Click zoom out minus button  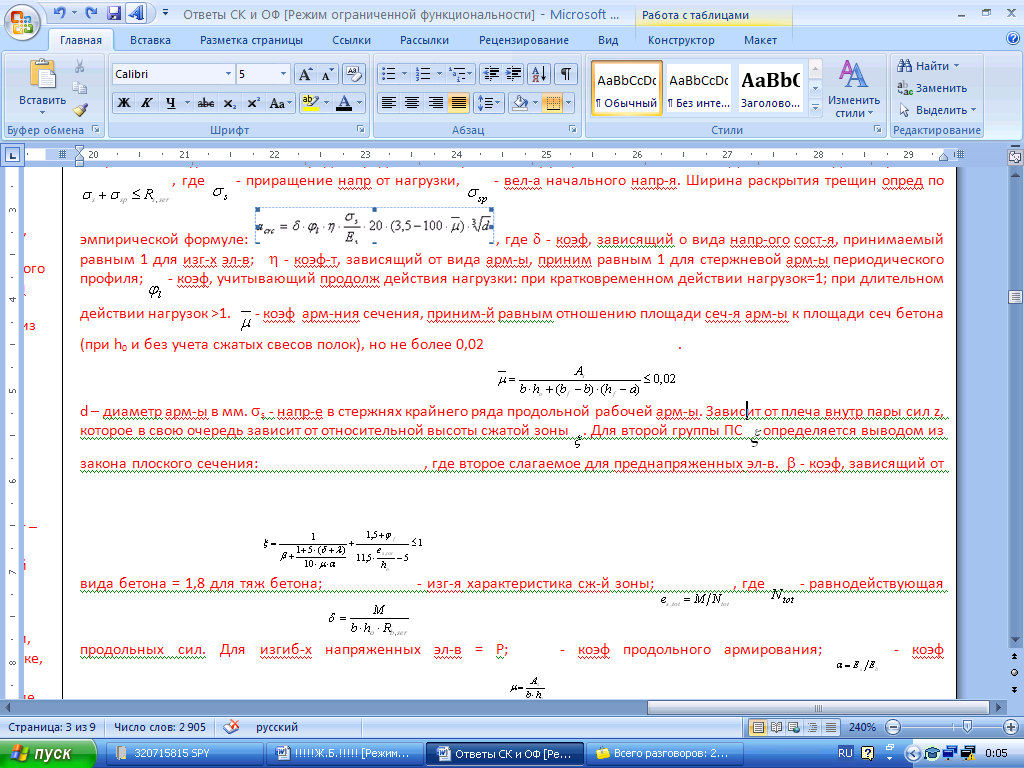pyautogui.click(x=893, y=727)
